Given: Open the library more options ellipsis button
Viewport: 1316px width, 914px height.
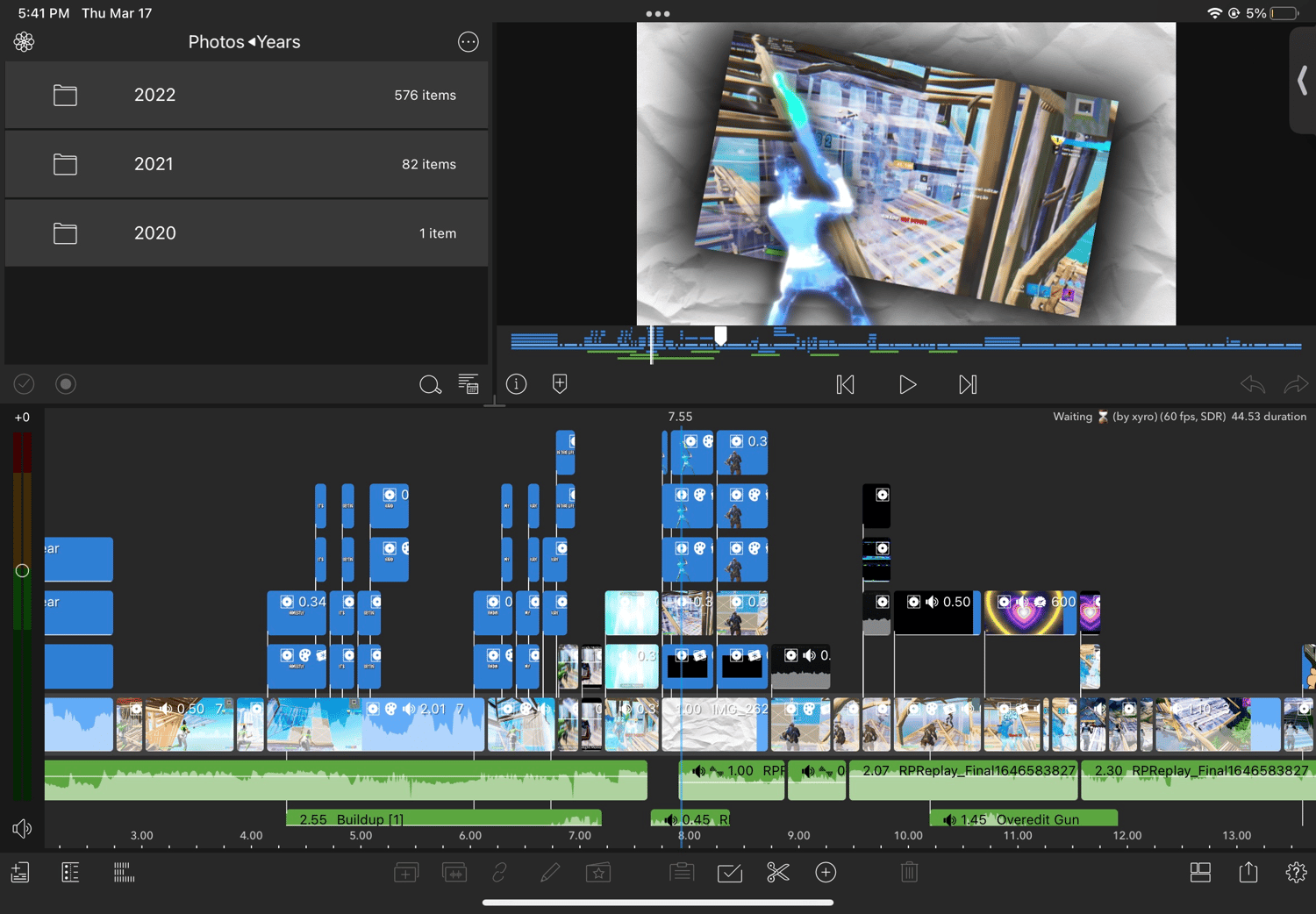Looking at the screenshot, I should [468, 41].
